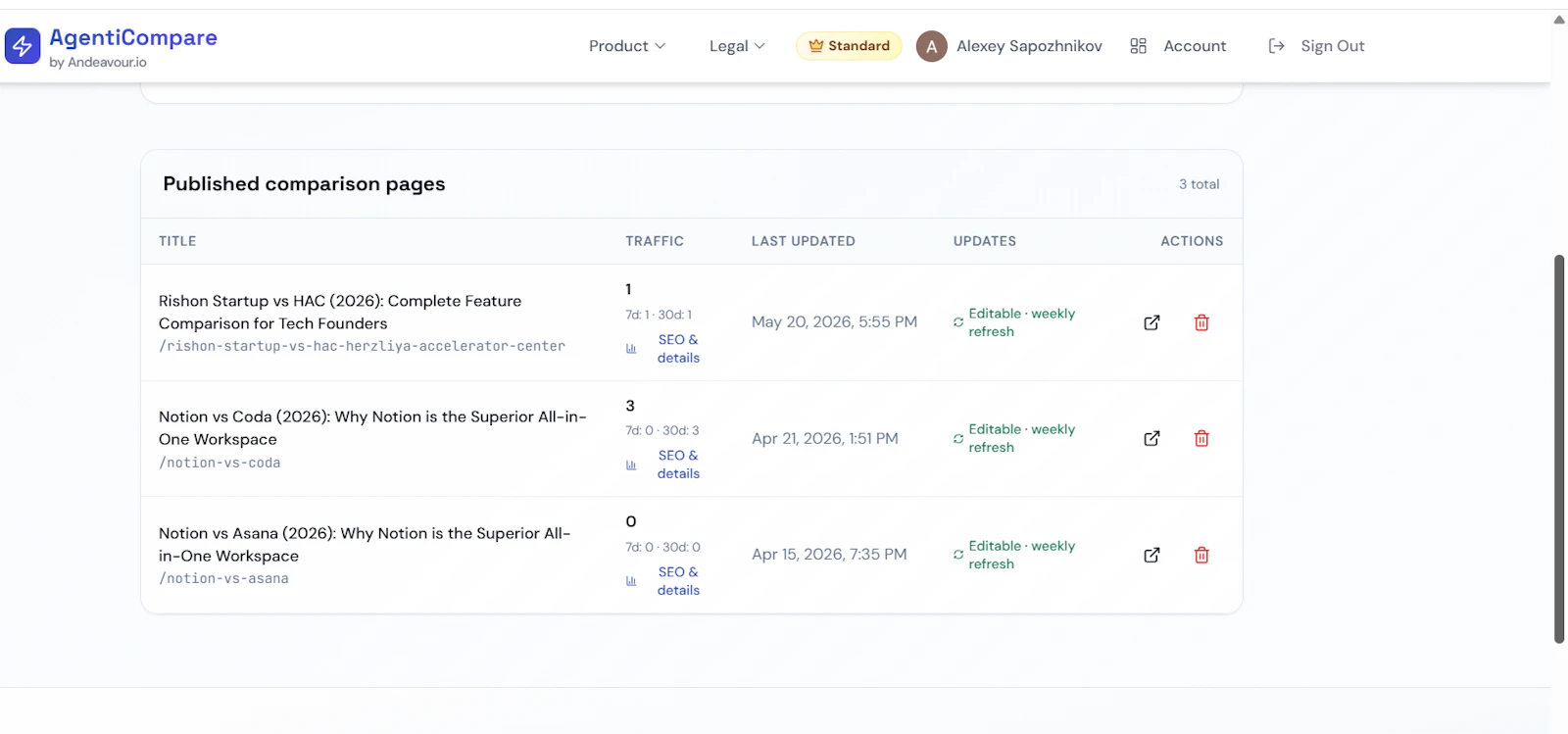
Task: Click chart icon in Notion vs Coda traffic cell
Action: 631,465
